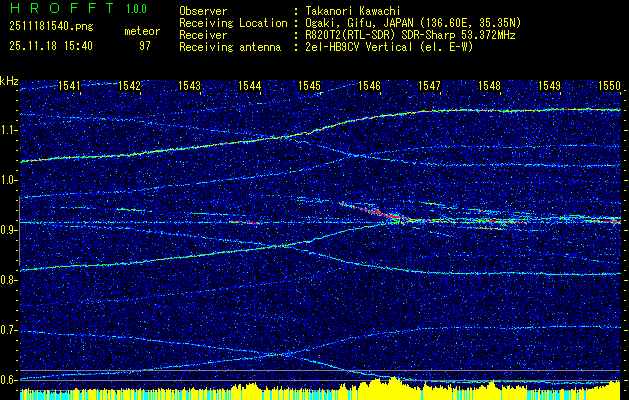Click the 1.1 kHz axis label
Viewport: 629px width, 400px height.
(9, 131)
